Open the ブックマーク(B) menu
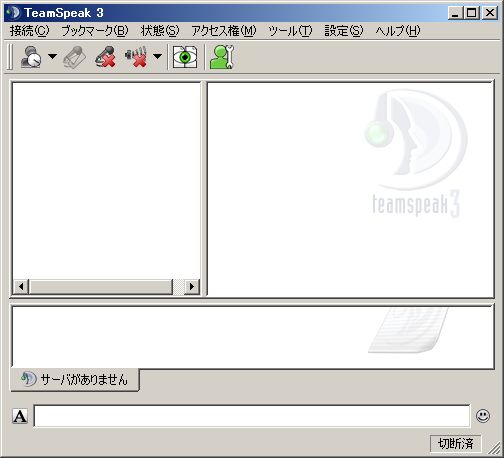504x458 pixels. (95, 31)
